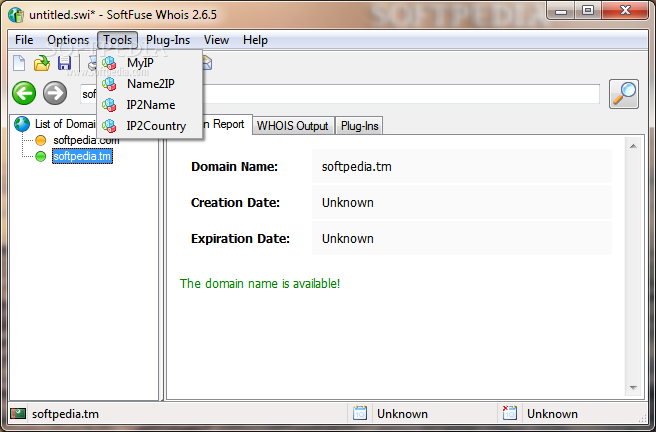Close the open Tools menu
Image resolution: width=656 pixels, height=432 pixels.
tap(118, 40)
